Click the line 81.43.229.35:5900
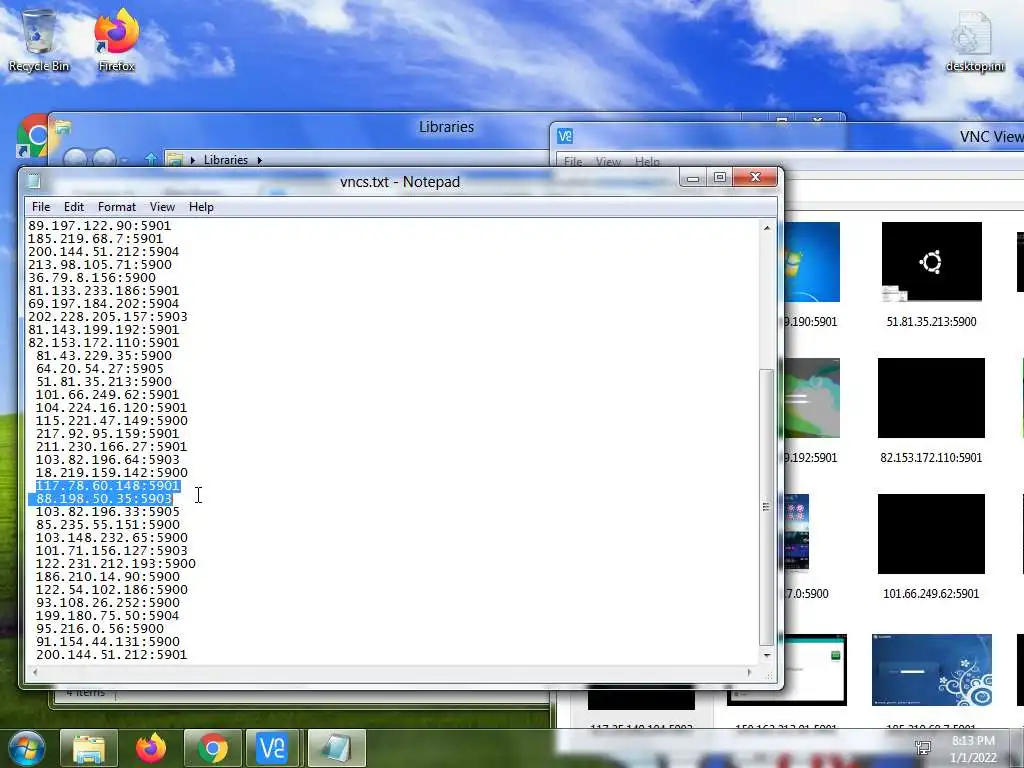1024x768 pixels. pyautogui.click(x=104, y=356)
